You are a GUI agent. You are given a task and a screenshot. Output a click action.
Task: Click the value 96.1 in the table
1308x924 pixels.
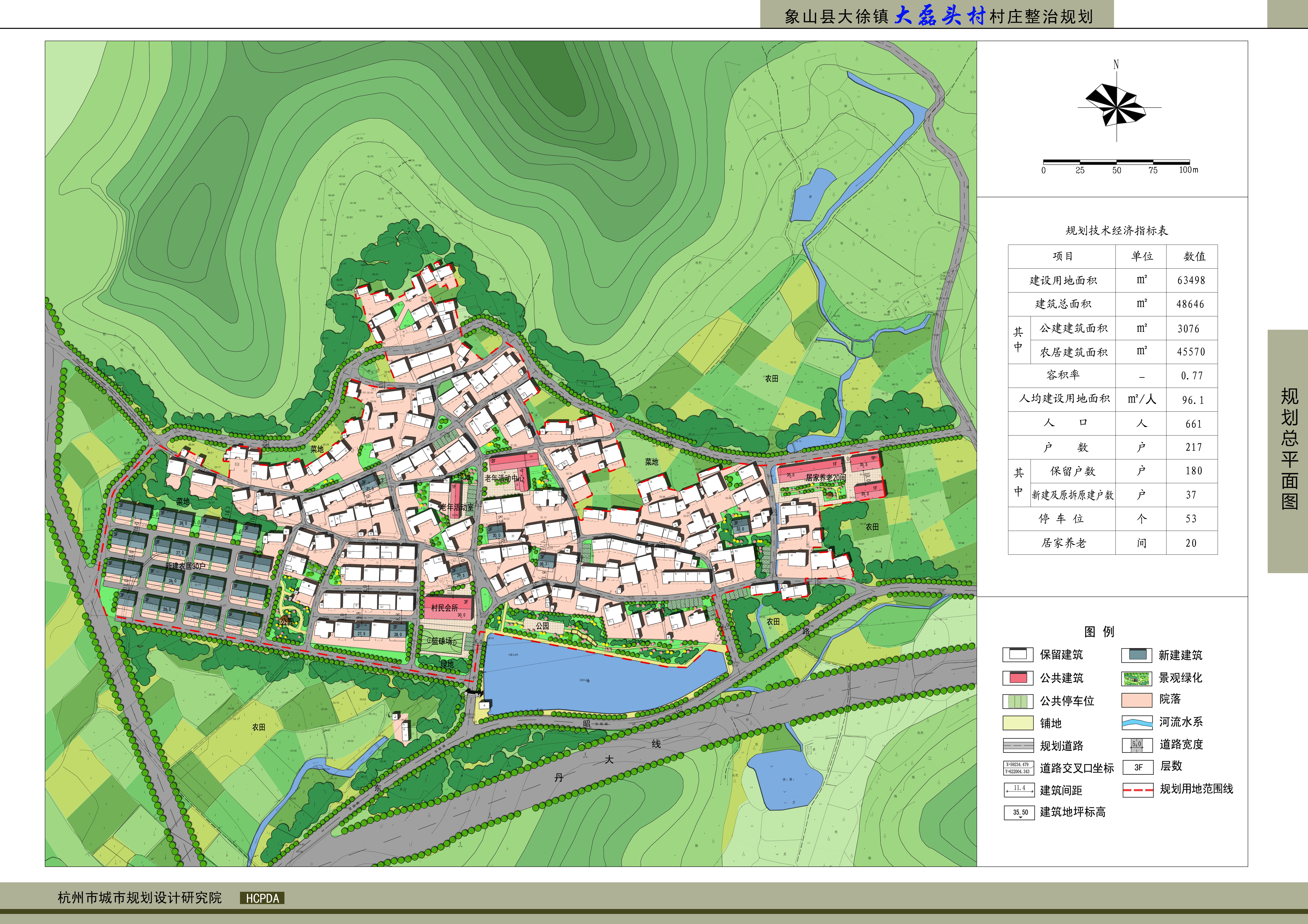[1193, 400]
